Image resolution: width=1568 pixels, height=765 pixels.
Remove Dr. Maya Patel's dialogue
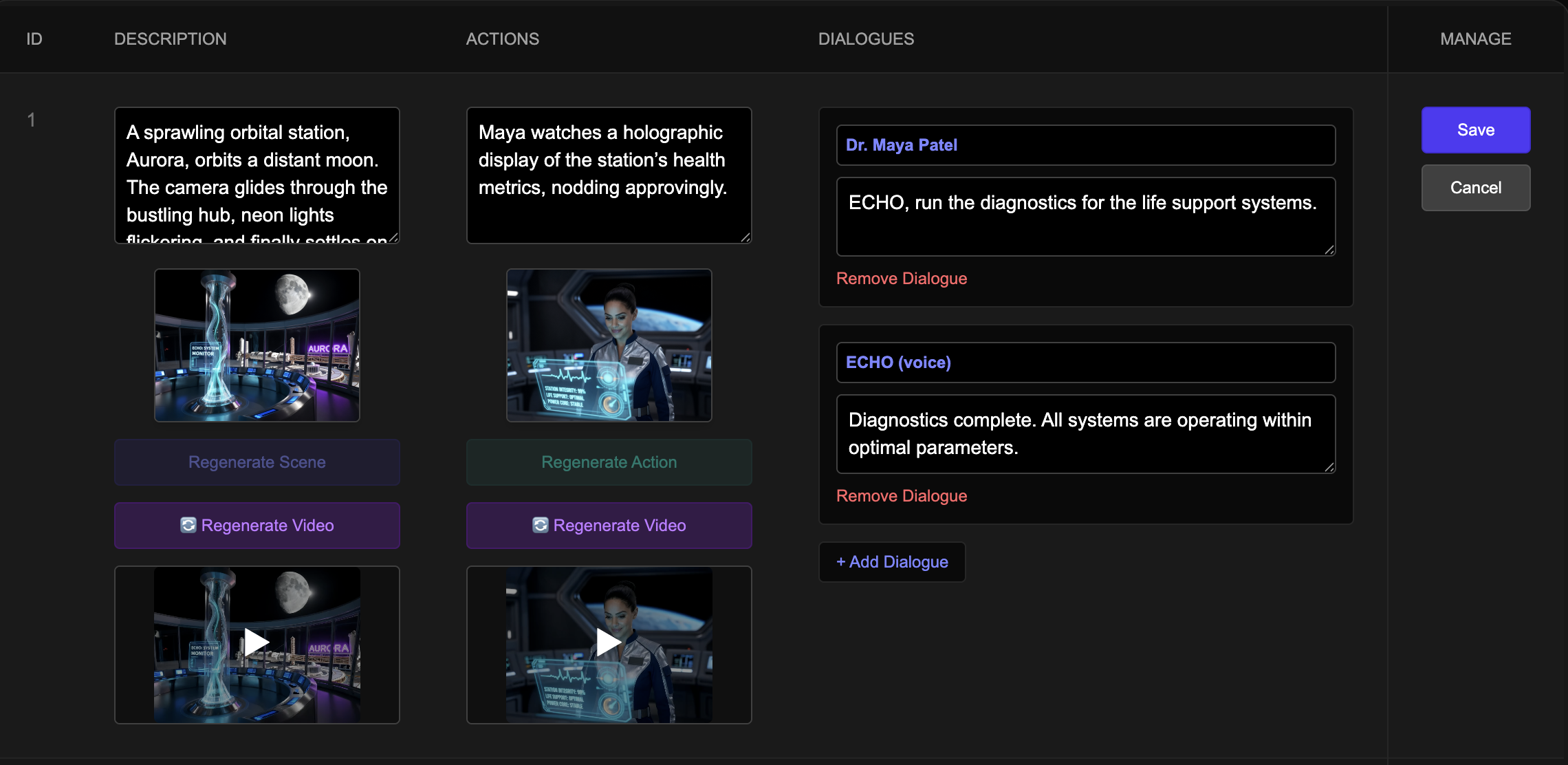pyautogui.click(x=901, y=279)
